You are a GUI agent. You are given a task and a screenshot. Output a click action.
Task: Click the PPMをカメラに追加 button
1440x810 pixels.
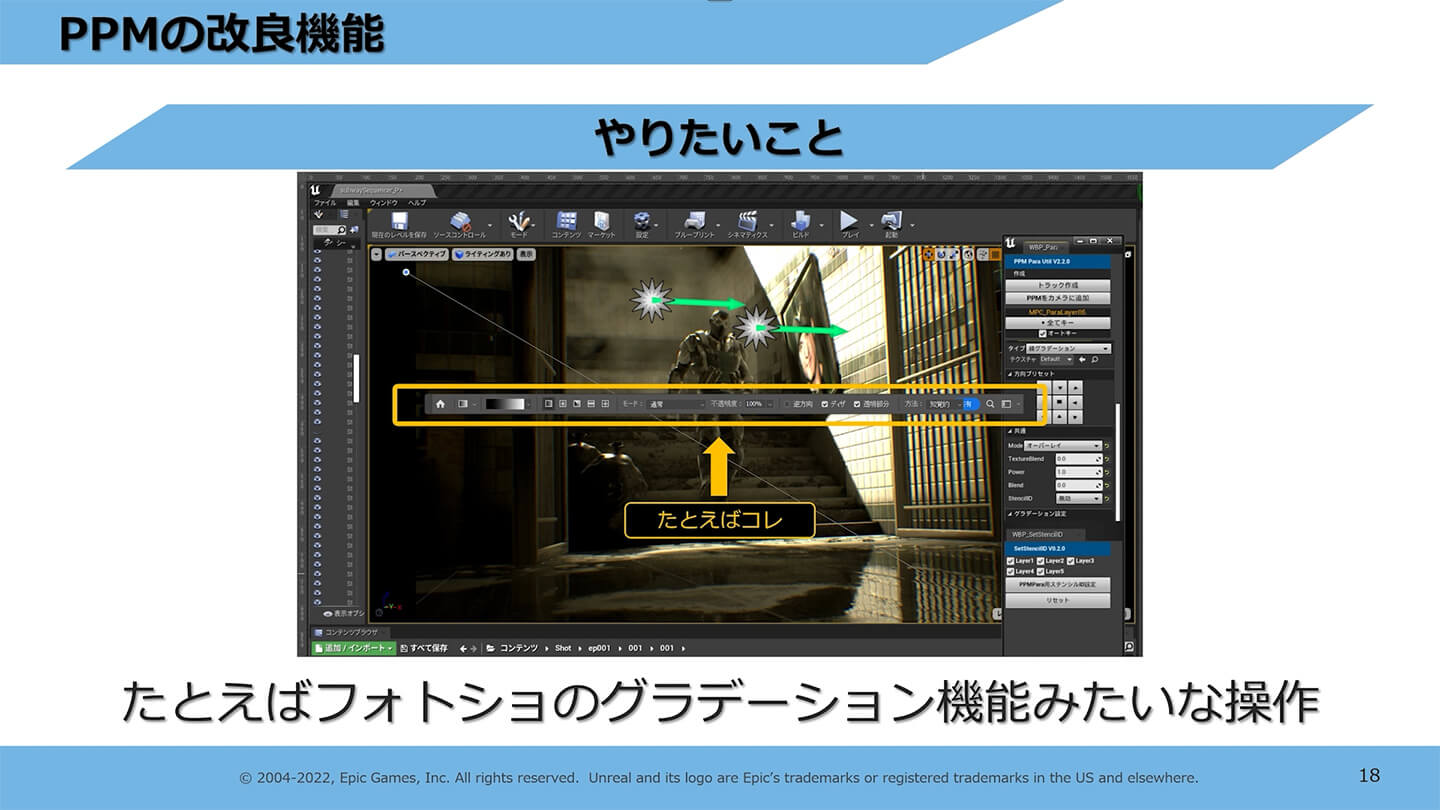(x=1059, y=298)
